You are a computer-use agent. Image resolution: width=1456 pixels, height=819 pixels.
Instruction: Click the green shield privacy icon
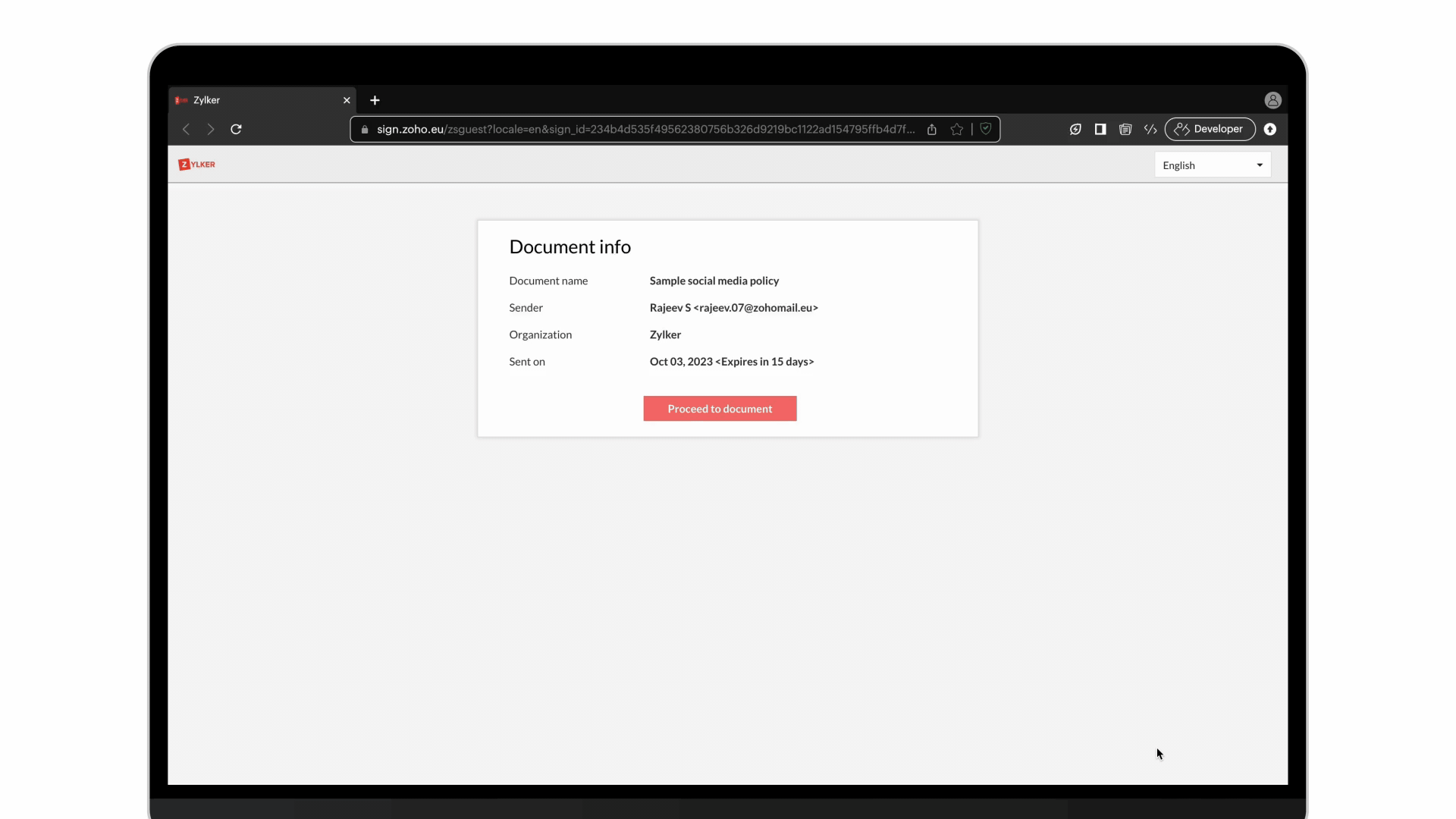986,129
